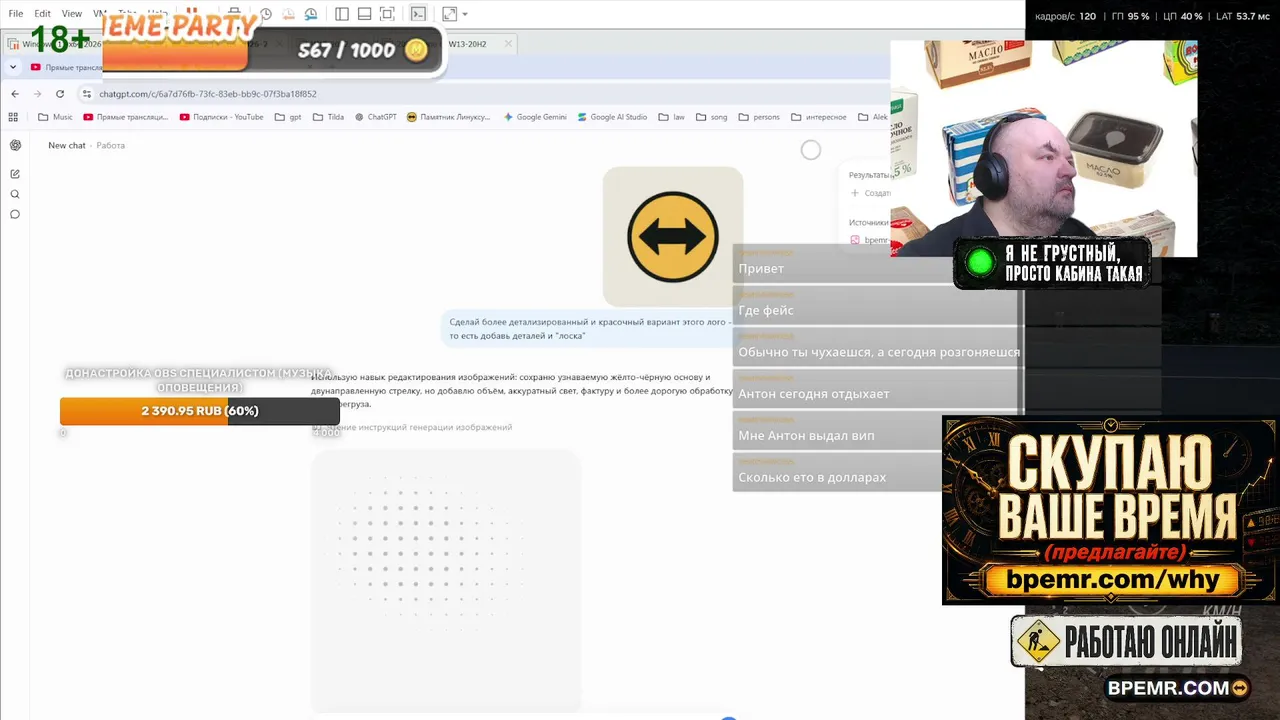Expand the stretch display dropdown arrow
Image resolution: width=1280 pixels, height=720 pixels.
coord(465,14)
